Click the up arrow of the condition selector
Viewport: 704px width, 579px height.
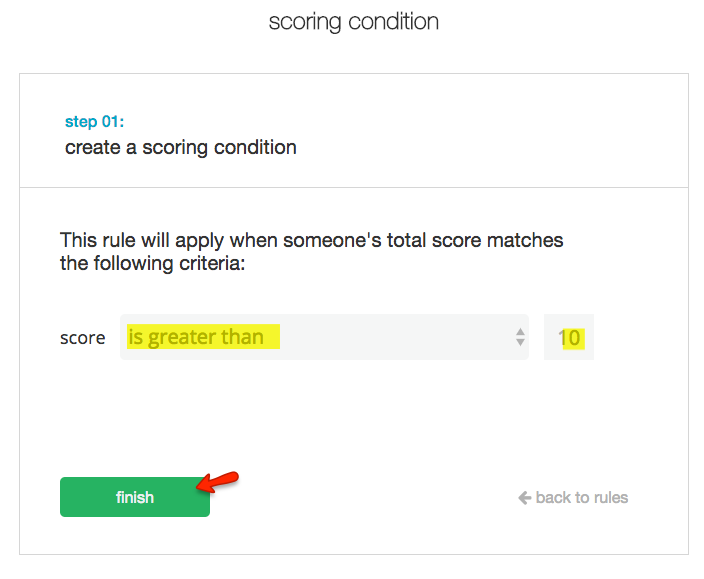pyautogui.click(x=520, y=331)
